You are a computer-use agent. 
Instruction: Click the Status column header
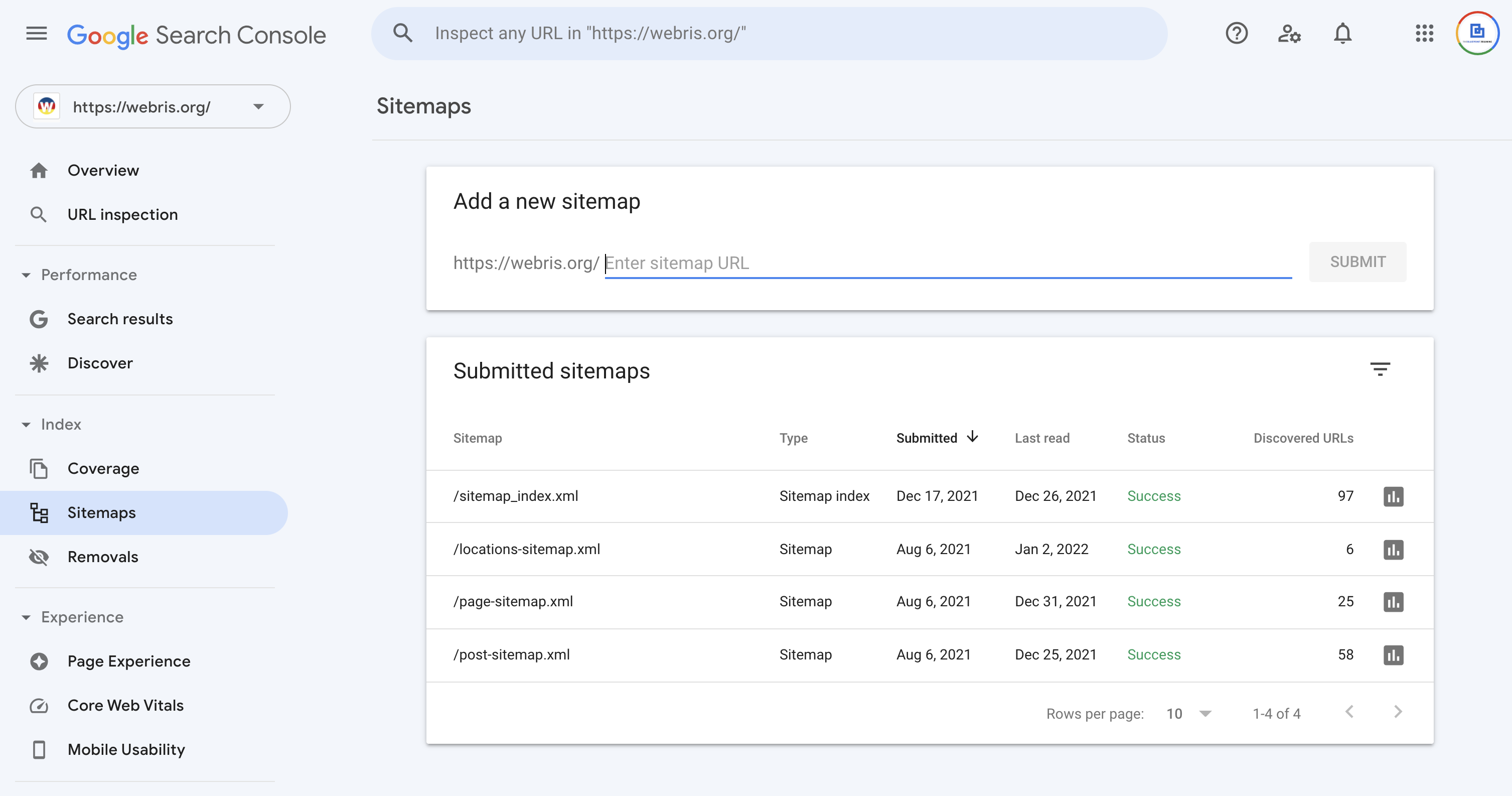click(1146, 438)
